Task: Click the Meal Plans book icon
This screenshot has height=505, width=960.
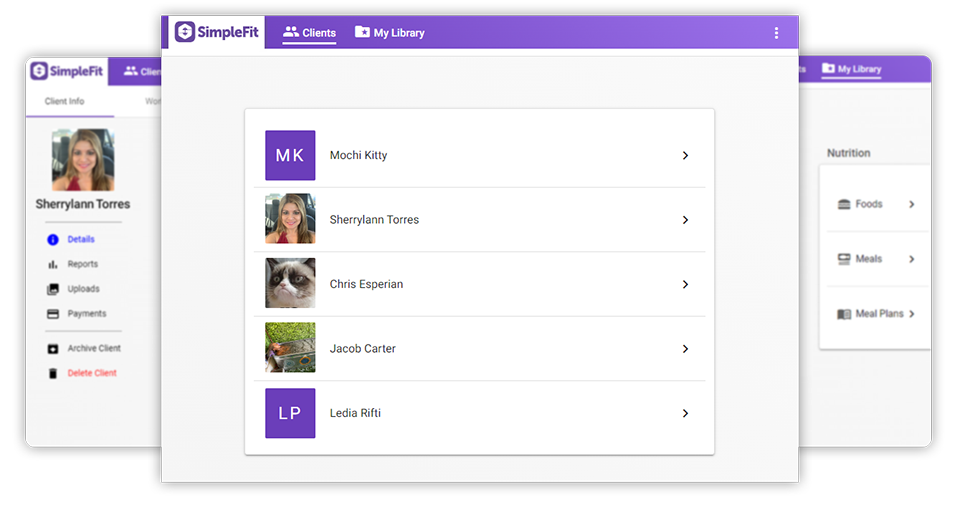Action: point(844,314)
